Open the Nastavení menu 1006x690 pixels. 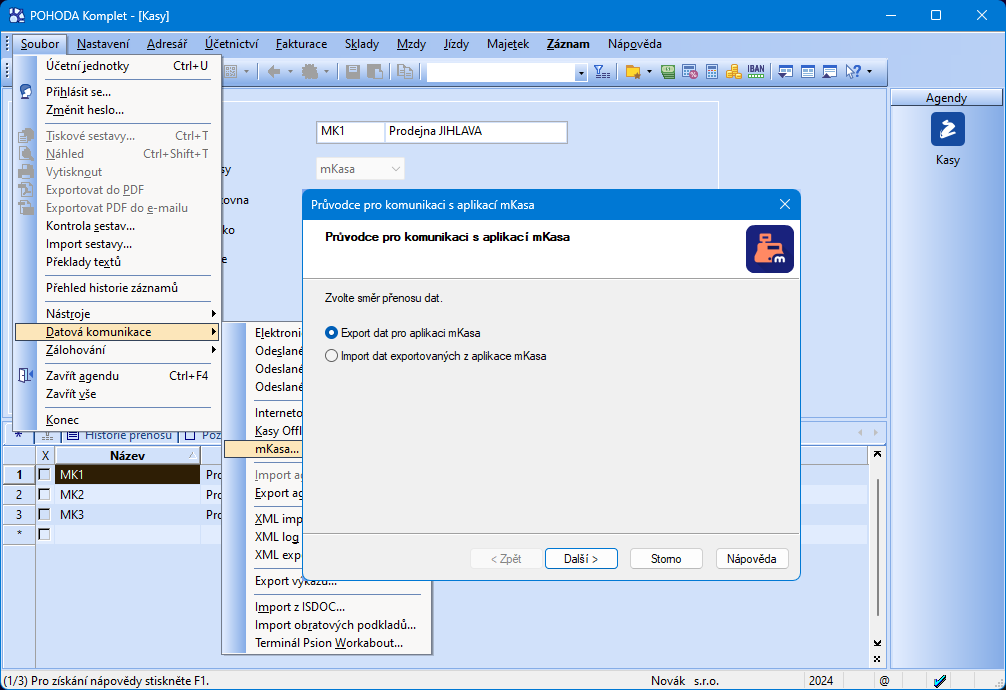[103, 44]
